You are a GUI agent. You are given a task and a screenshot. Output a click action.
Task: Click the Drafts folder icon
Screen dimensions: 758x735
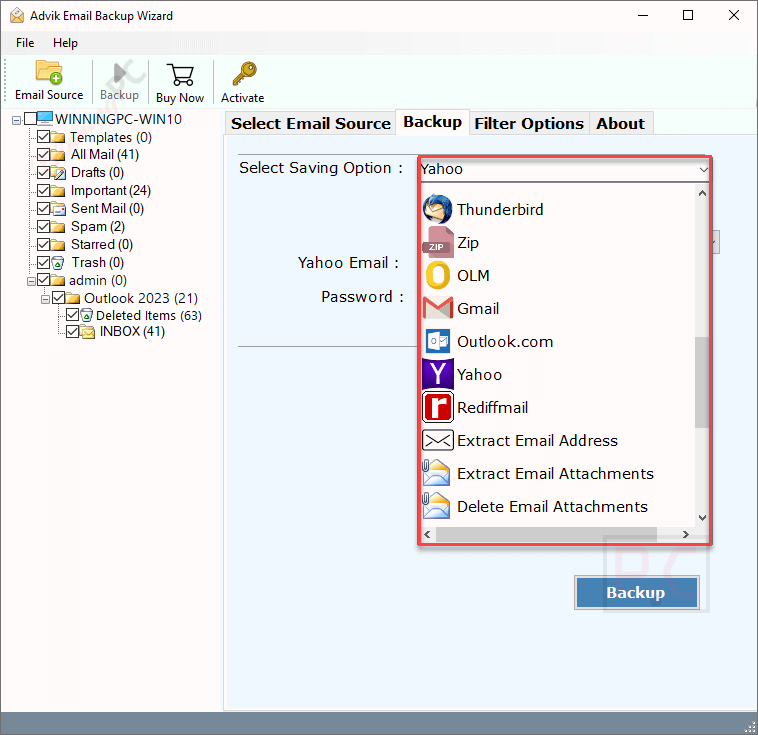58,173
